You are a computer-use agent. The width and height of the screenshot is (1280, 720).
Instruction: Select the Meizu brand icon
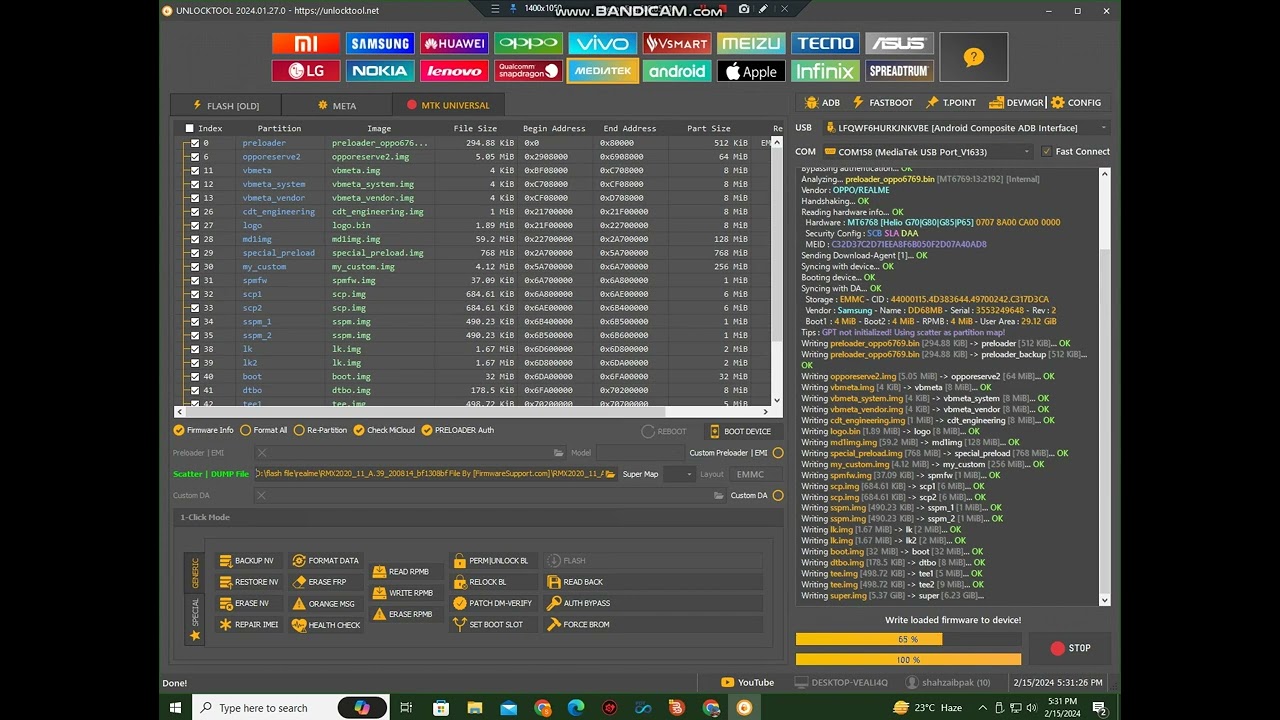coord(750,43)
